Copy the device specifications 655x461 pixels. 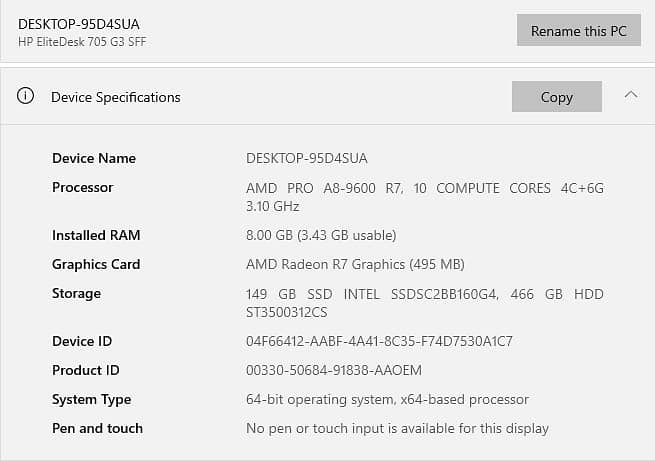(557, 96)
